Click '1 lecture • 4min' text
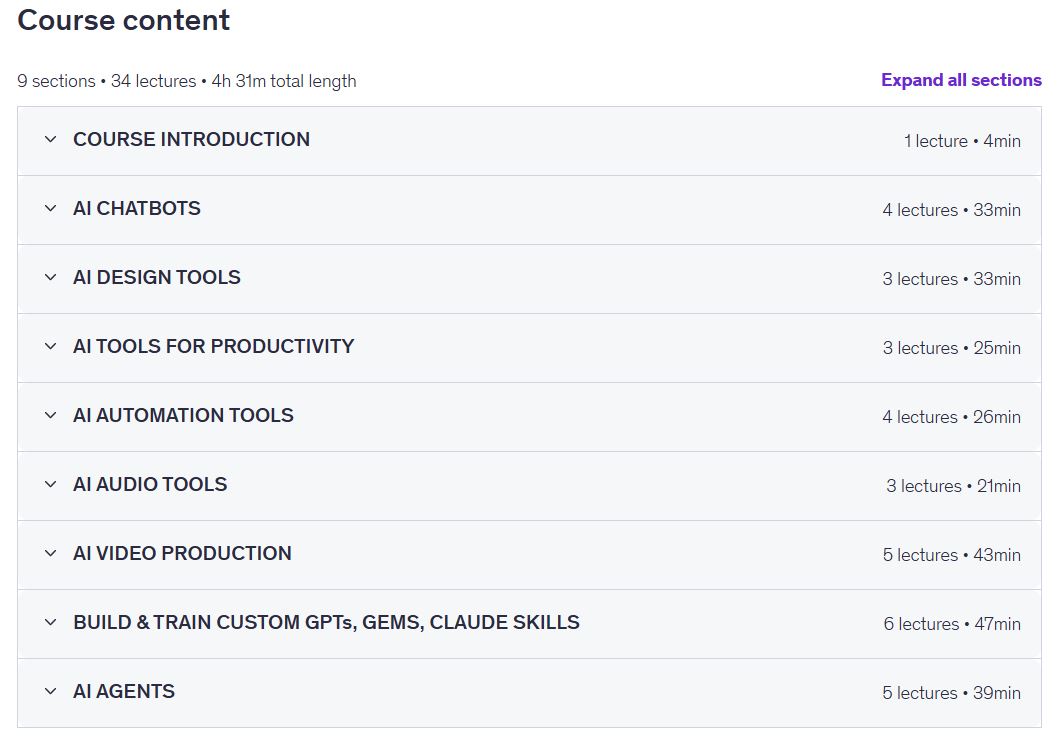 (962, 141)
